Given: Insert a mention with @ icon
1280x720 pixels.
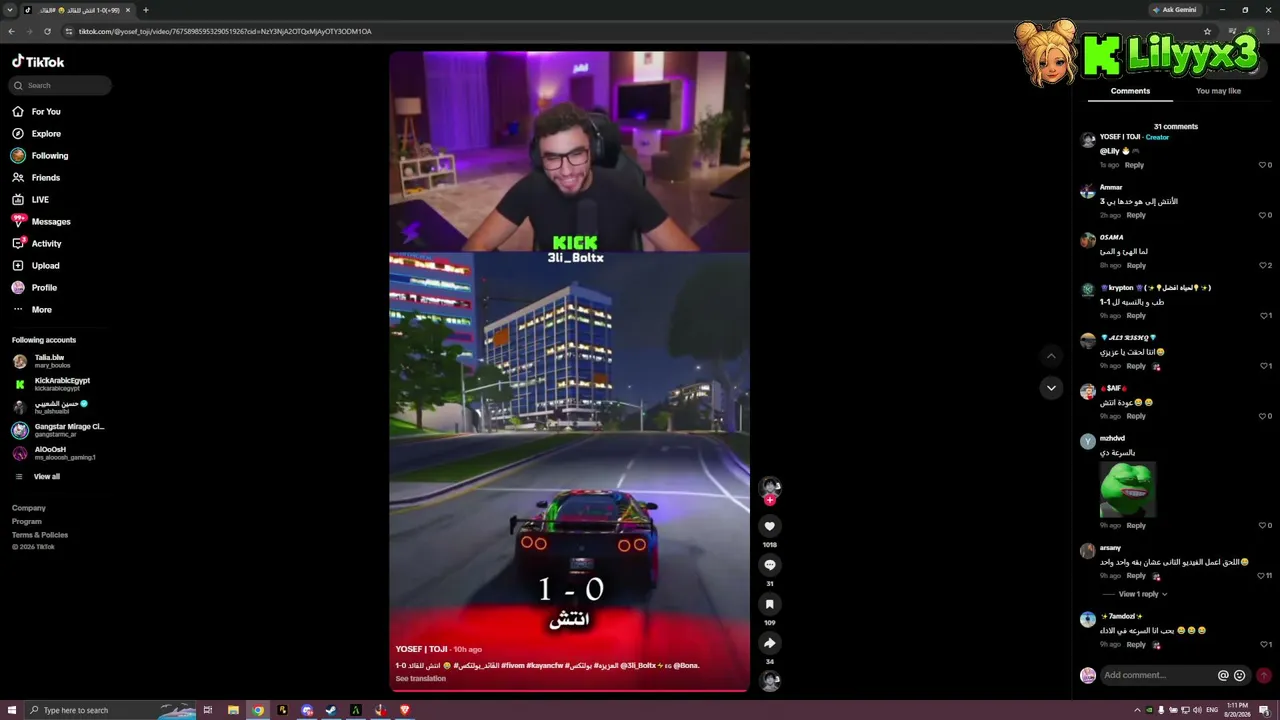Looking at the screenshot, I should (x=1223, y=676).
